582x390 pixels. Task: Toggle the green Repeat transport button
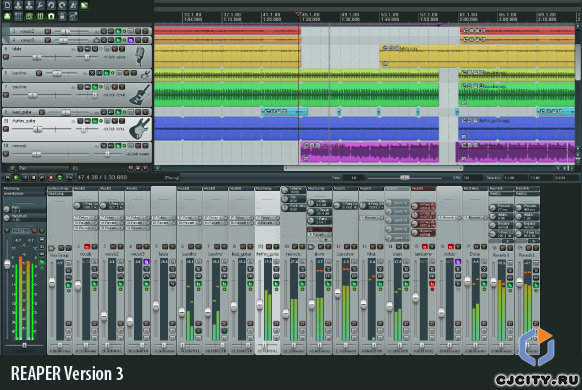(x=60, y=178)
